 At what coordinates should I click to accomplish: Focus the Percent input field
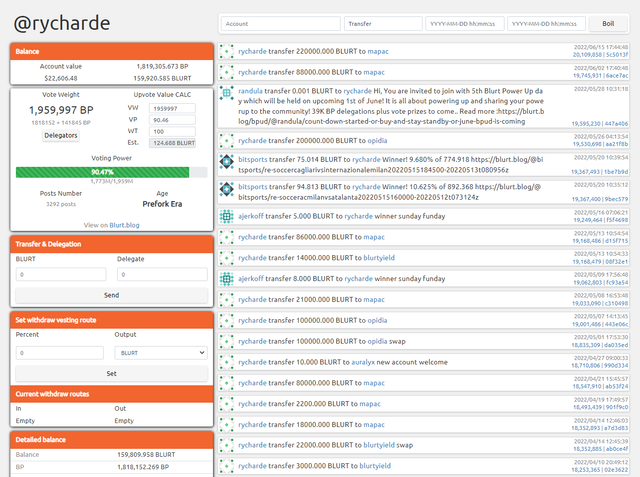pos(60,353)
